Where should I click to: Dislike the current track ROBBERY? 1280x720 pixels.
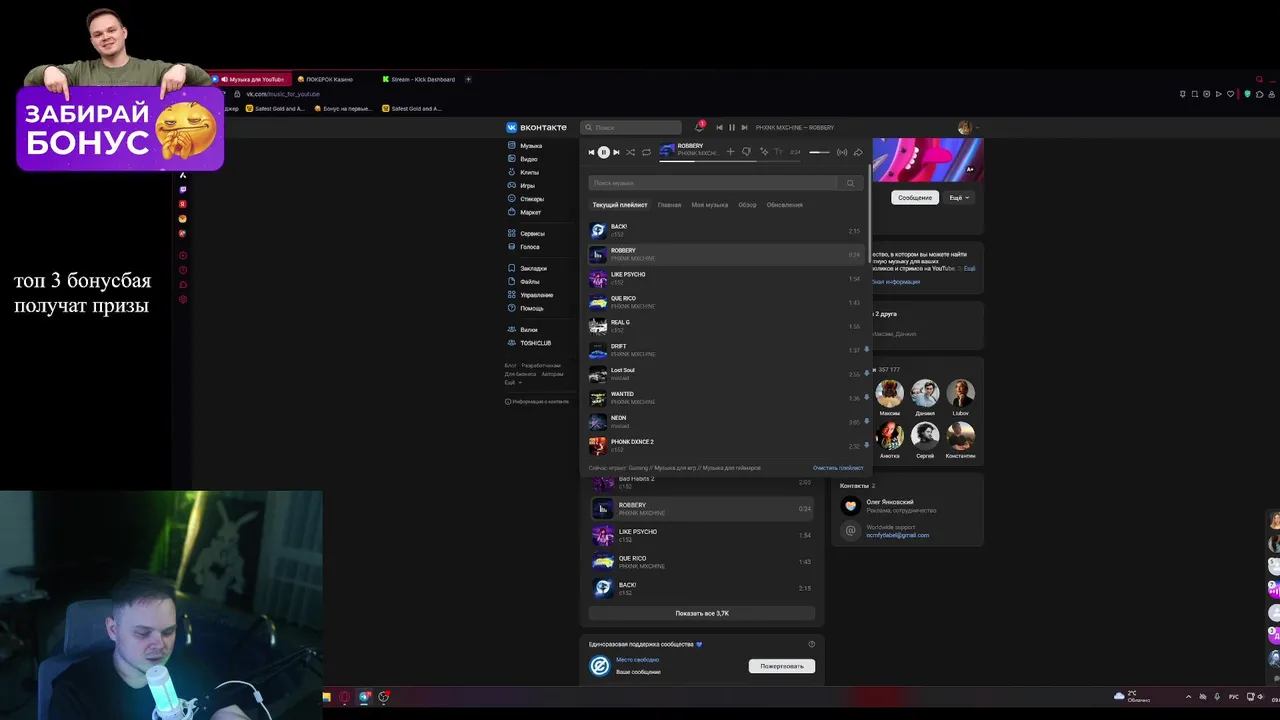pos(746,152)
